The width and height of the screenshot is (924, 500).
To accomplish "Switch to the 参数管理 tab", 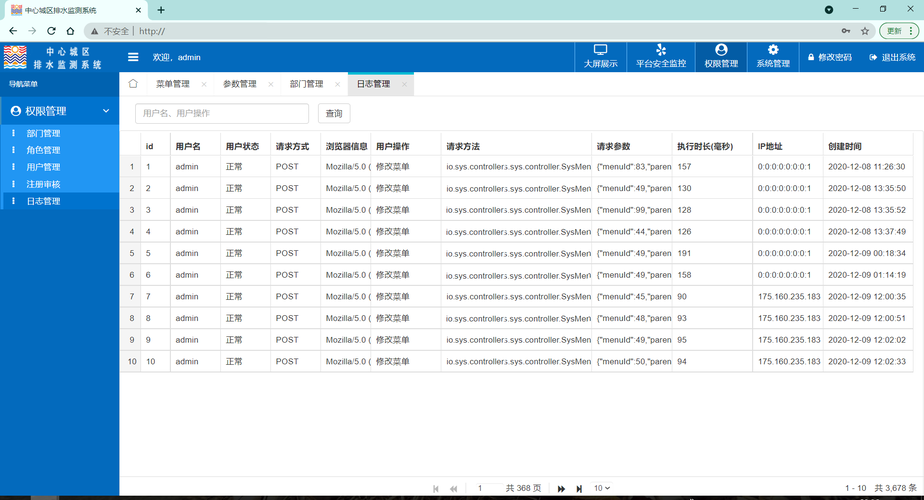I will click(239, 85).
